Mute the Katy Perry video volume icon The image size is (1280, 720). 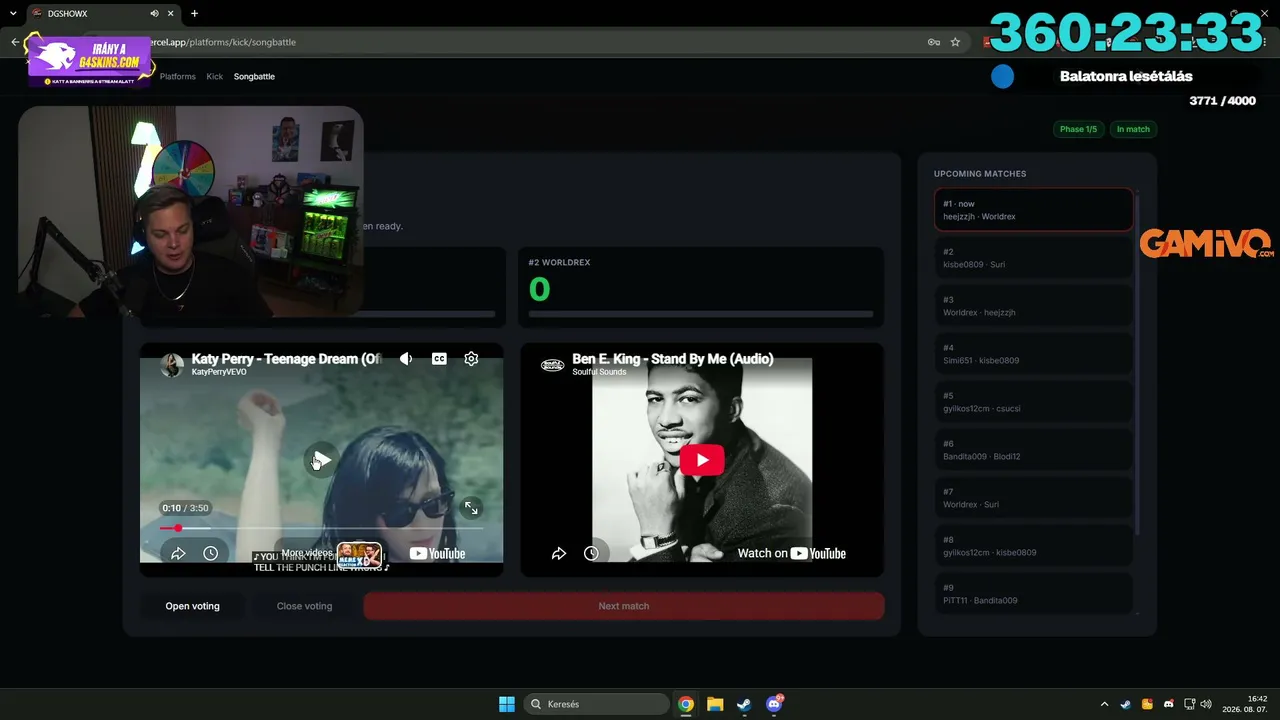[406, 359]
